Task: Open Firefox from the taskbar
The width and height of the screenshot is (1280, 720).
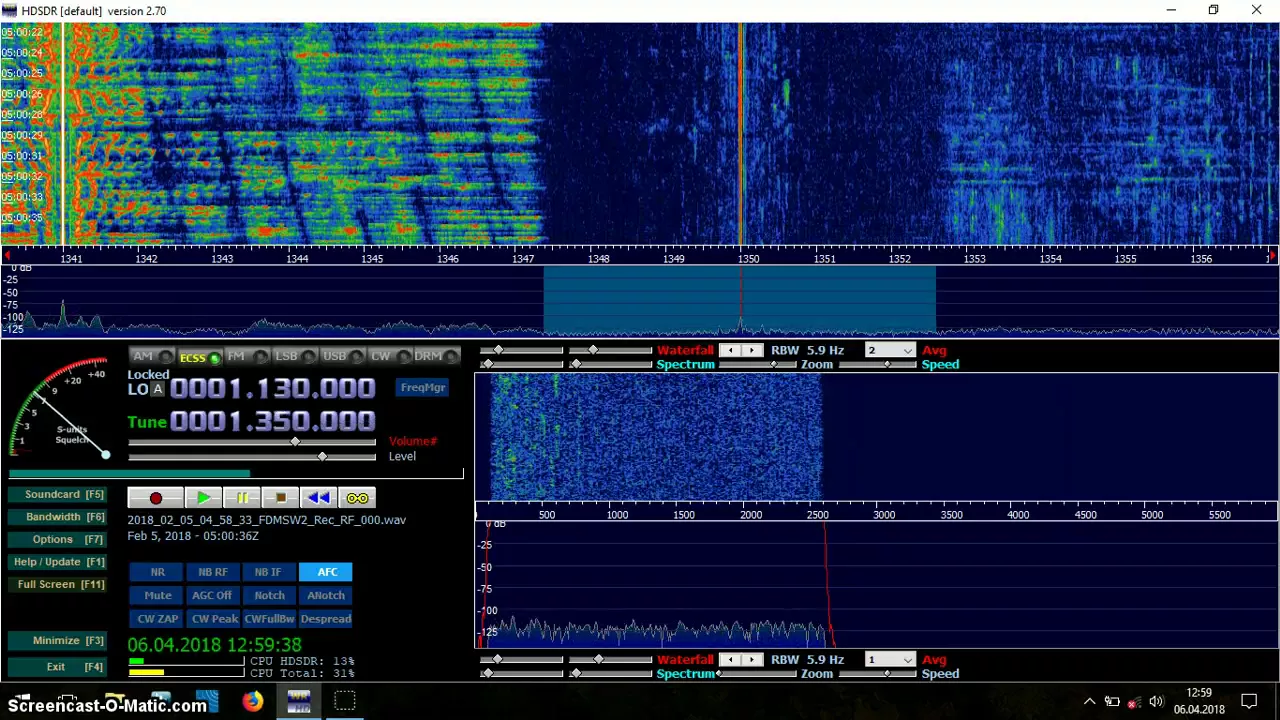Action: [x=253, y=701]
